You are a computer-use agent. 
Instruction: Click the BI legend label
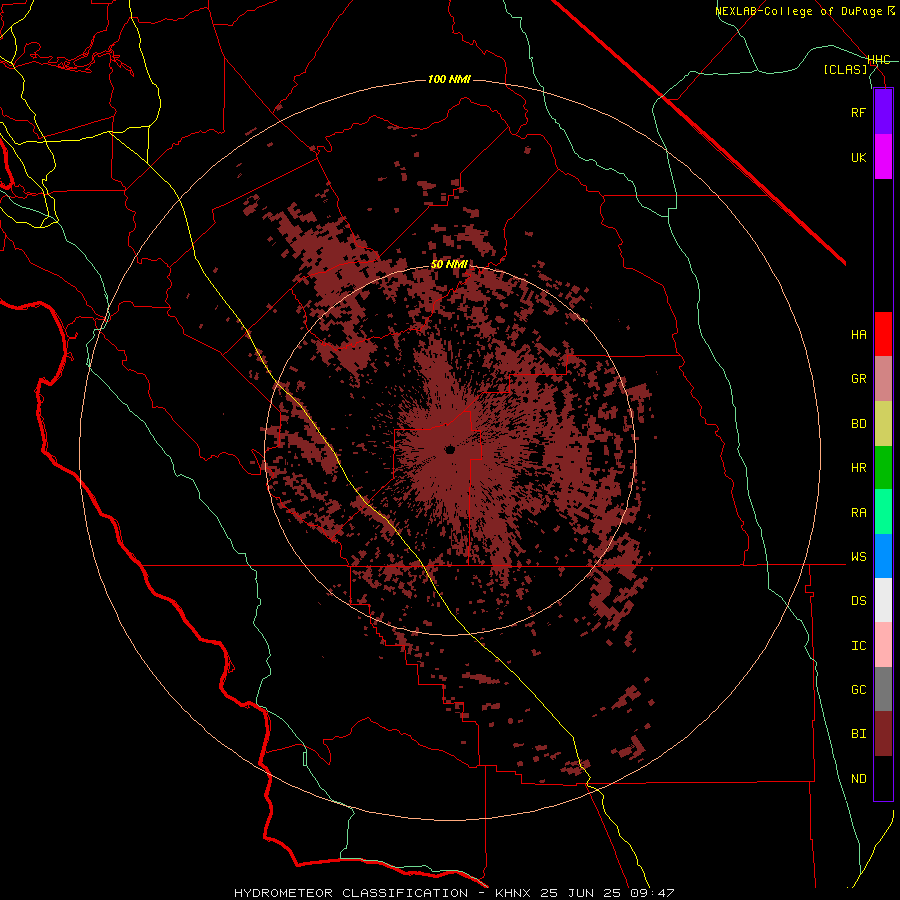858,734
